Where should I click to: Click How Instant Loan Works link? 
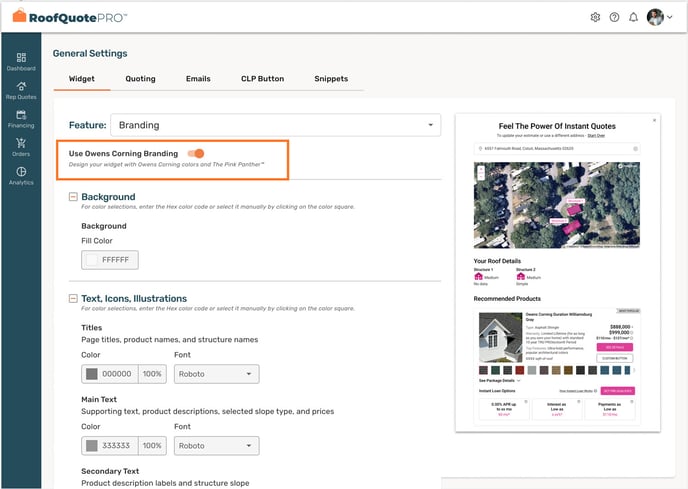point(576,391)
